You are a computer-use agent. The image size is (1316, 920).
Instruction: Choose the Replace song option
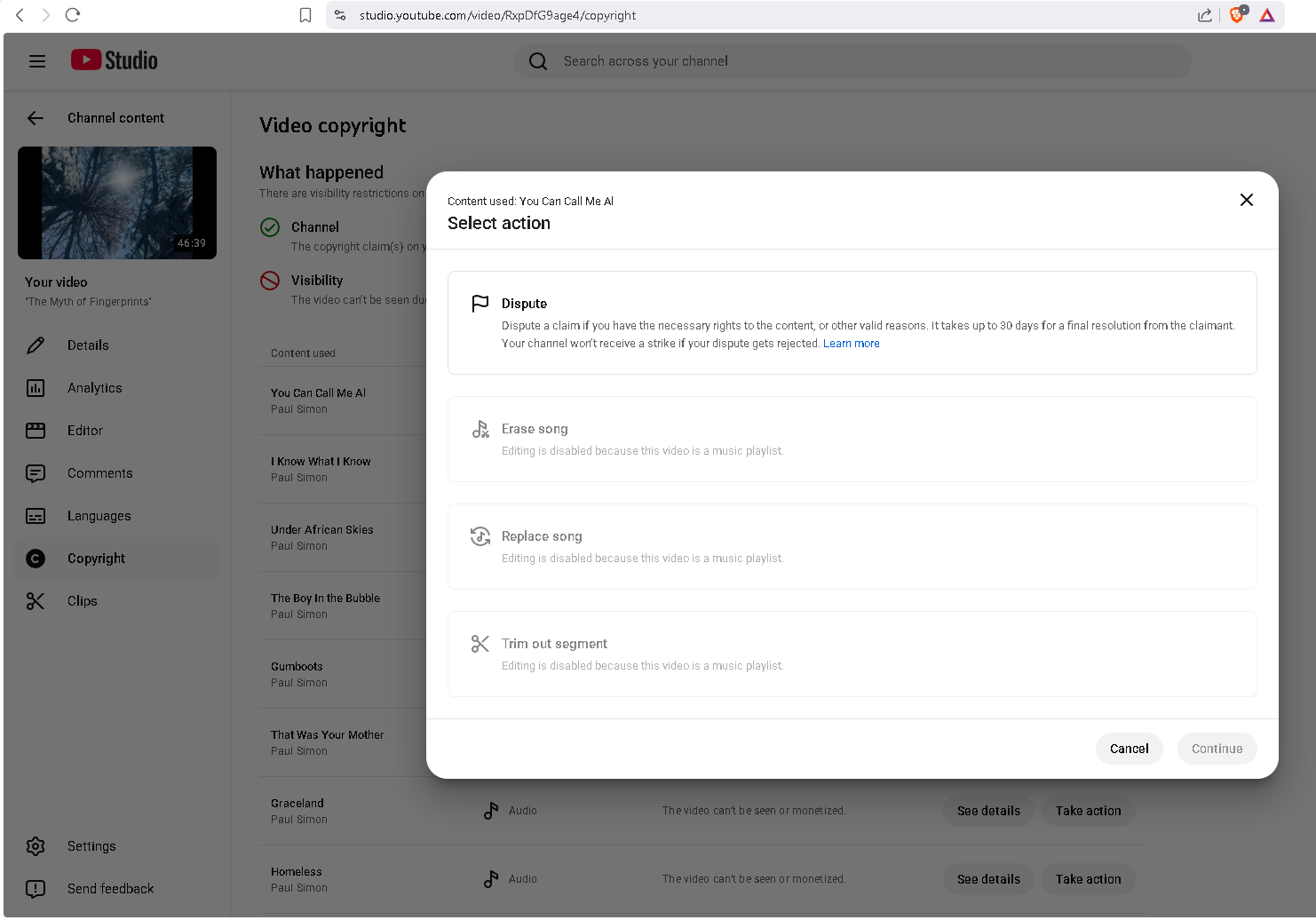852,546
